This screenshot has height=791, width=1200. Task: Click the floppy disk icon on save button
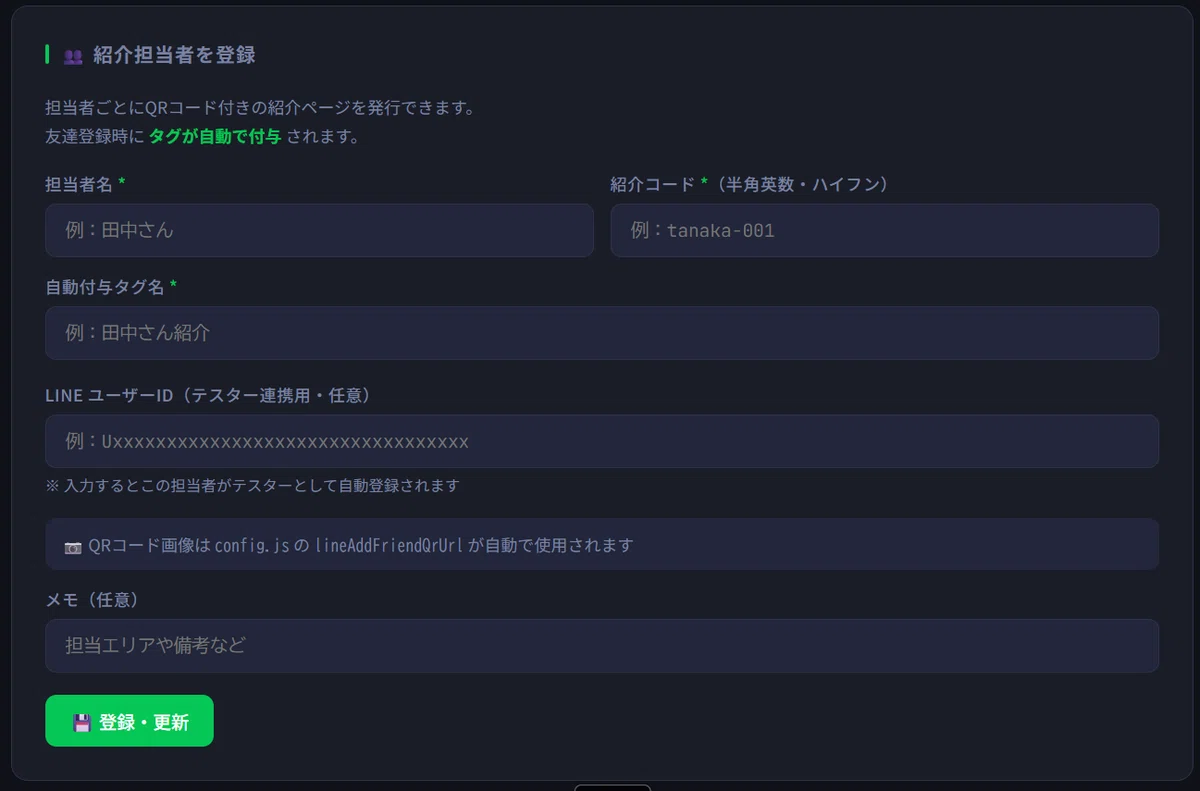(82, 722)
